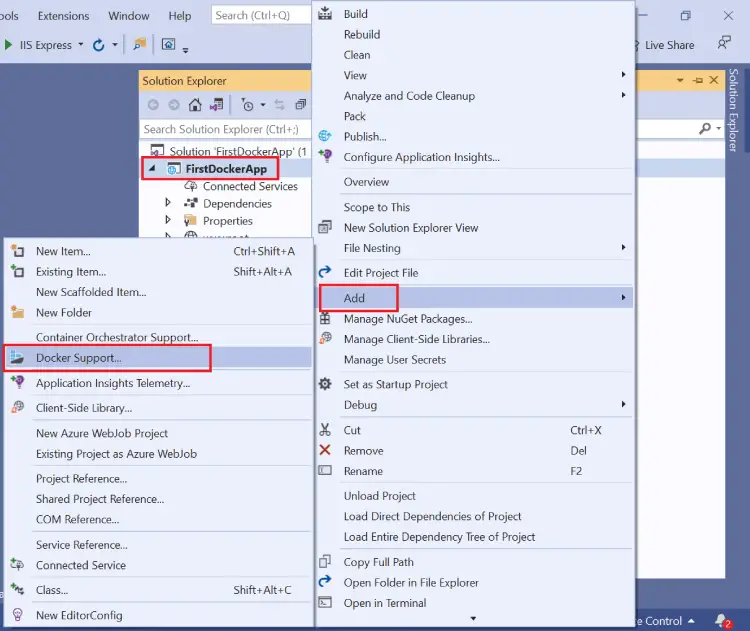
Task: Click the Existing Item icon in submenu
Action: pos(18,271)
